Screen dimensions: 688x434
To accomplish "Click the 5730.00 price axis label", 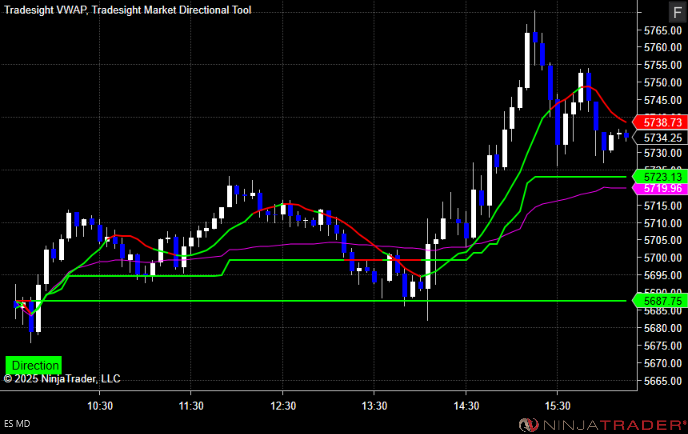I will [663, 153].
